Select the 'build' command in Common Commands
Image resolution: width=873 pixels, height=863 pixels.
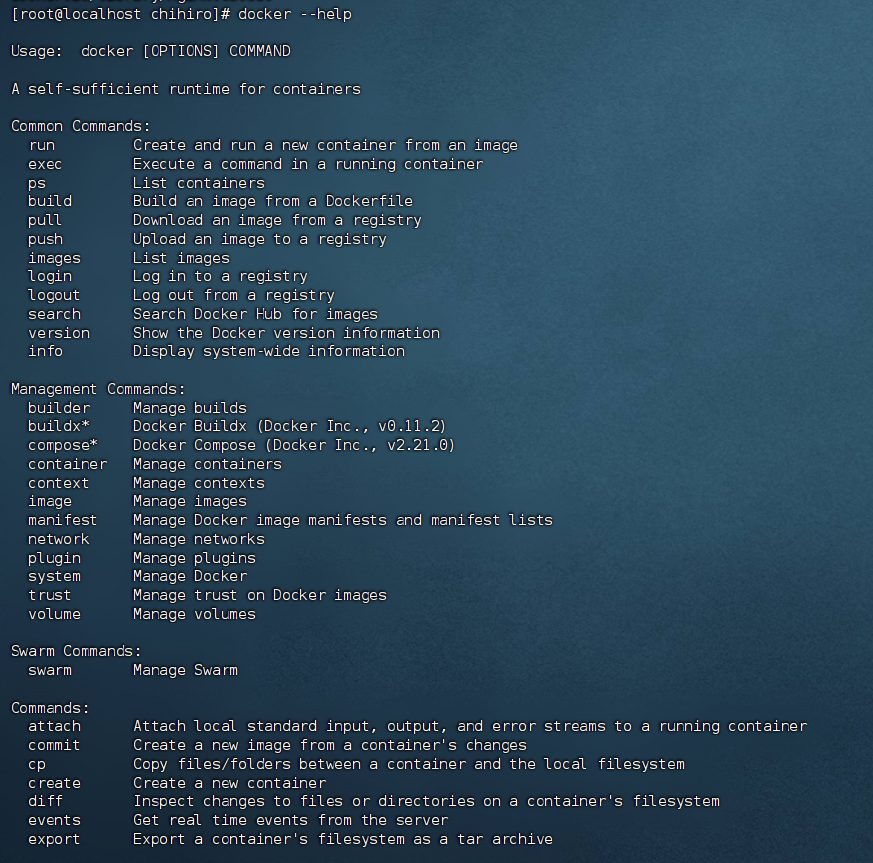pos(50,201)
